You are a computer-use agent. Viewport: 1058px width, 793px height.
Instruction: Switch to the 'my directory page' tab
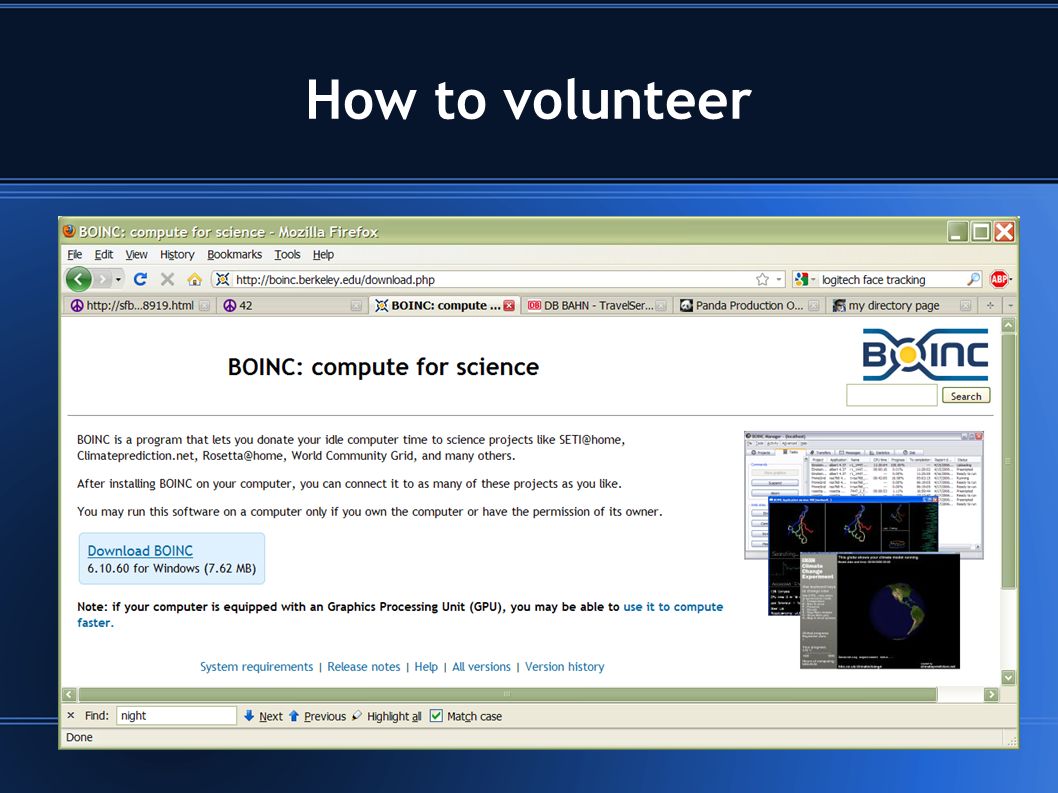pyautogui.click(x=901, y=306)
